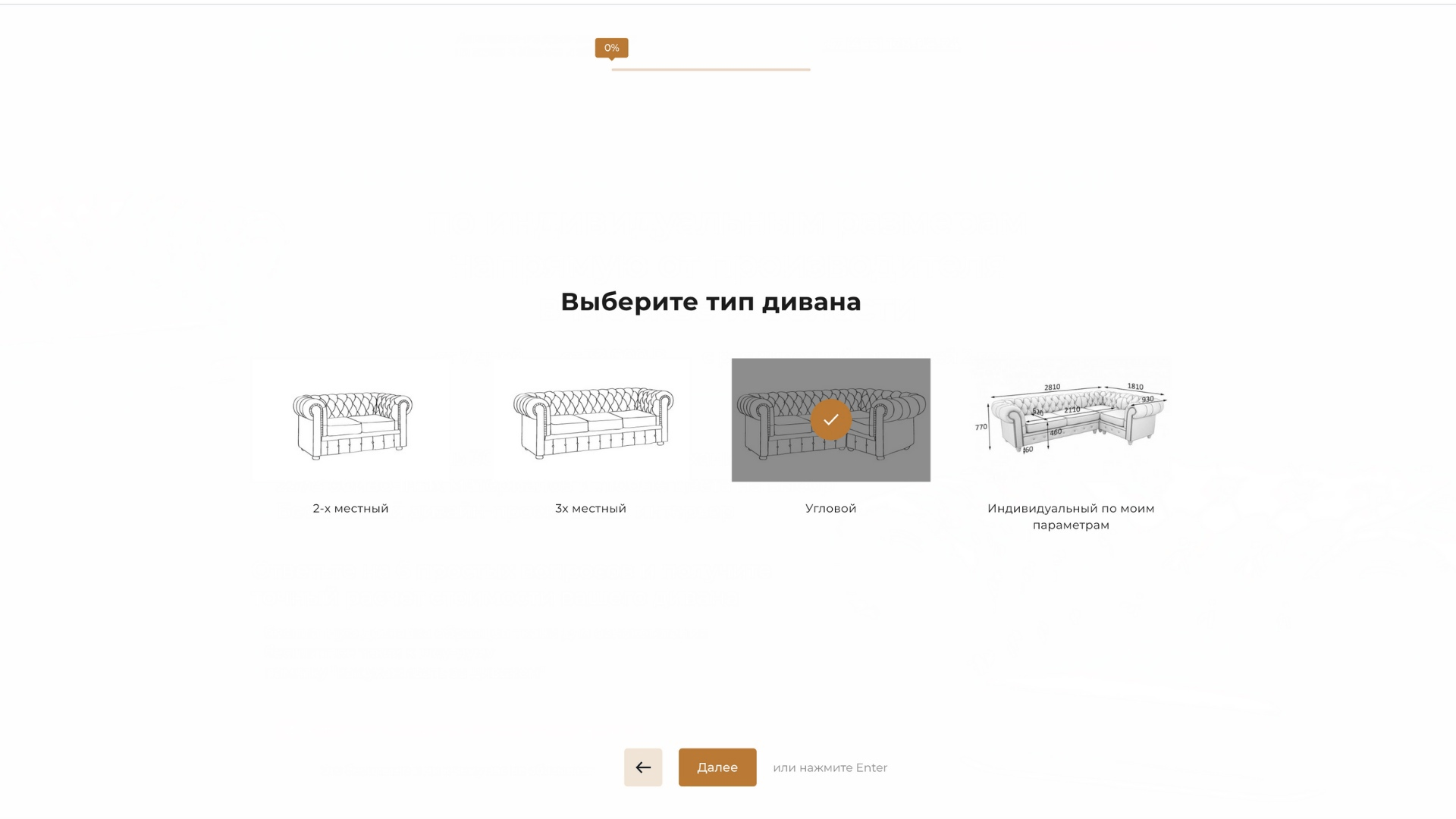This screenshot has width=1456, height=819.
Task: Choose the "3х местный" option label
Action: click(591, 508)
